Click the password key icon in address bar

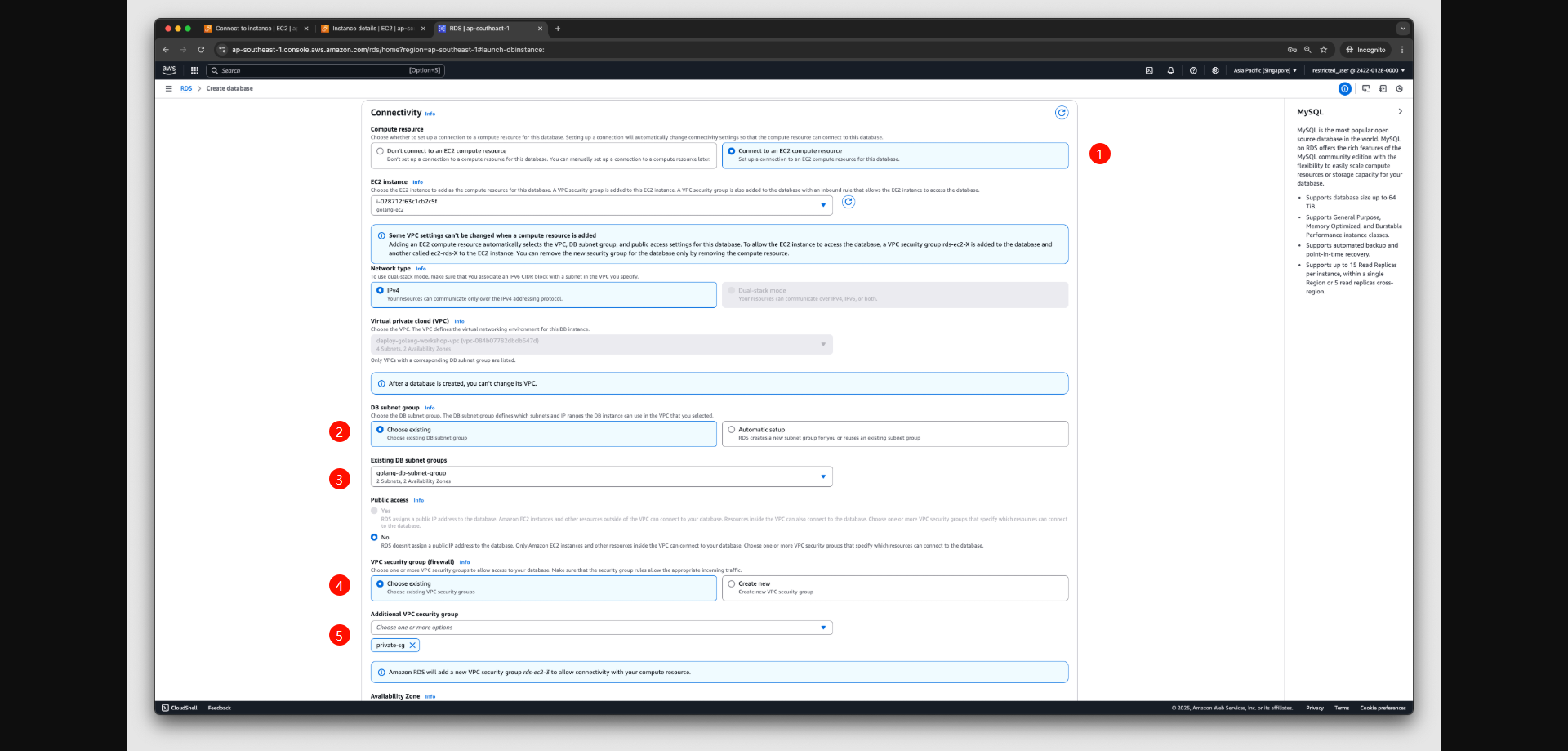[x=1292, y=50]
